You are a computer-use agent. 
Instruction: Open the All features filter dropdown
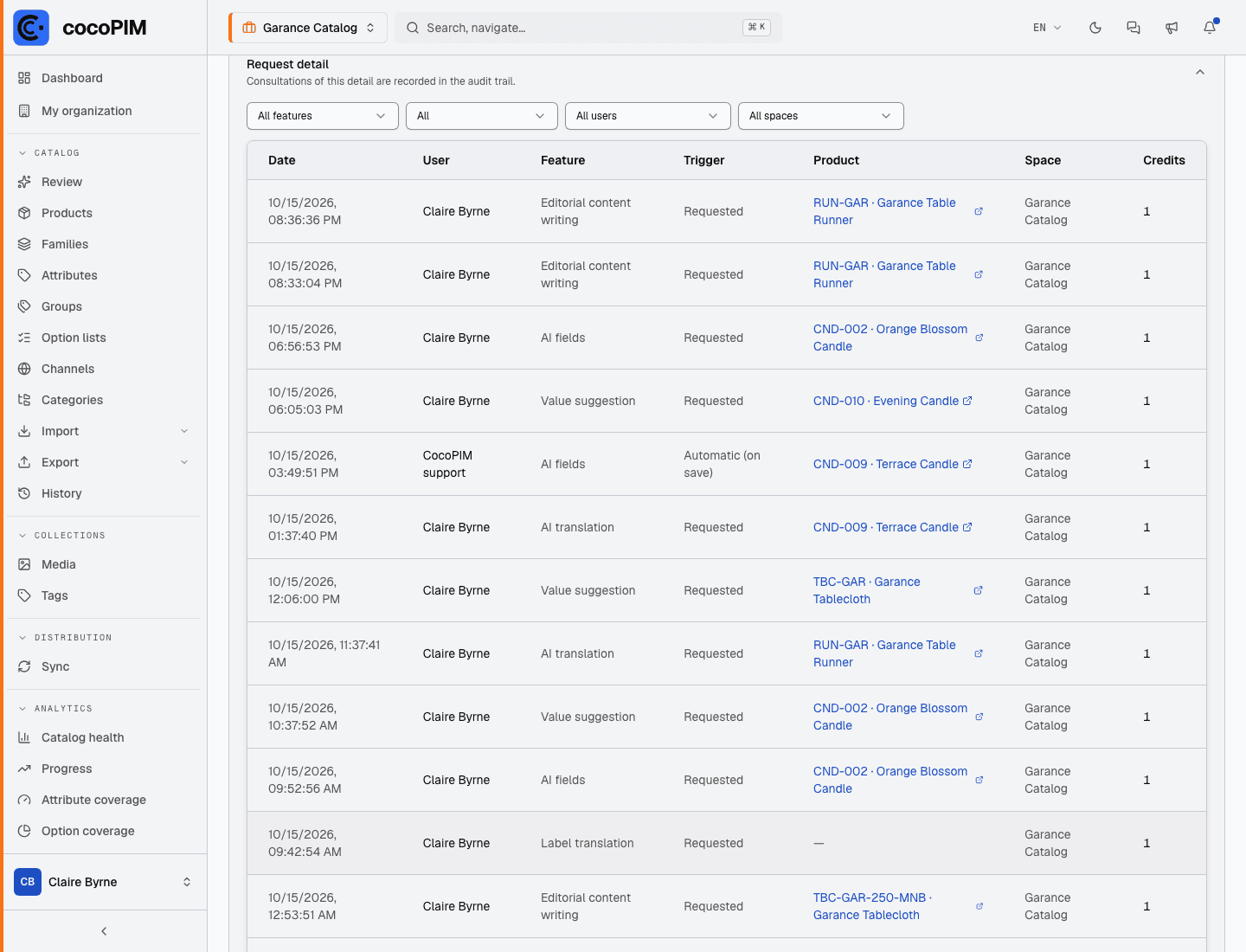click(x=323, y=116)
